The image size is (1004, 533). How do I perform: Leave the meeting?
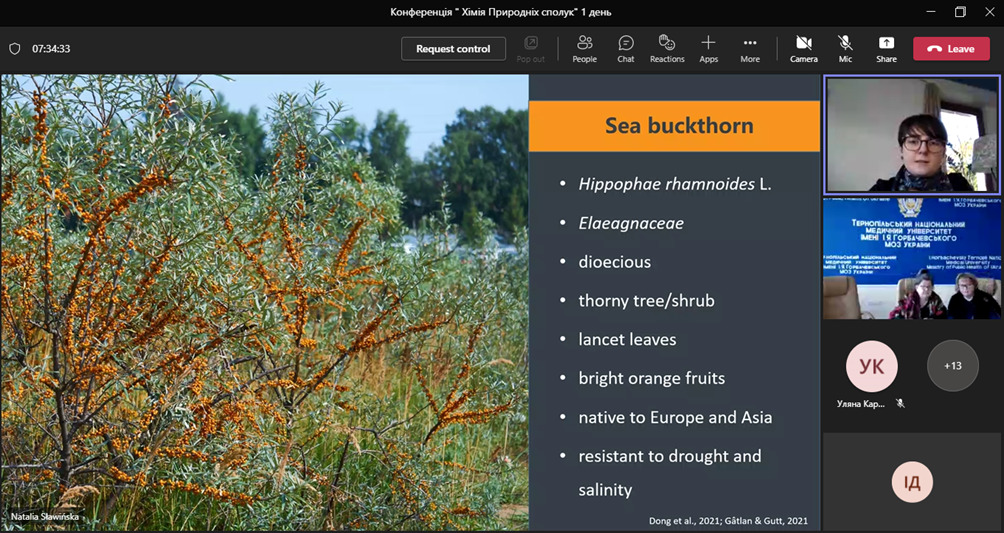point(951,48)
